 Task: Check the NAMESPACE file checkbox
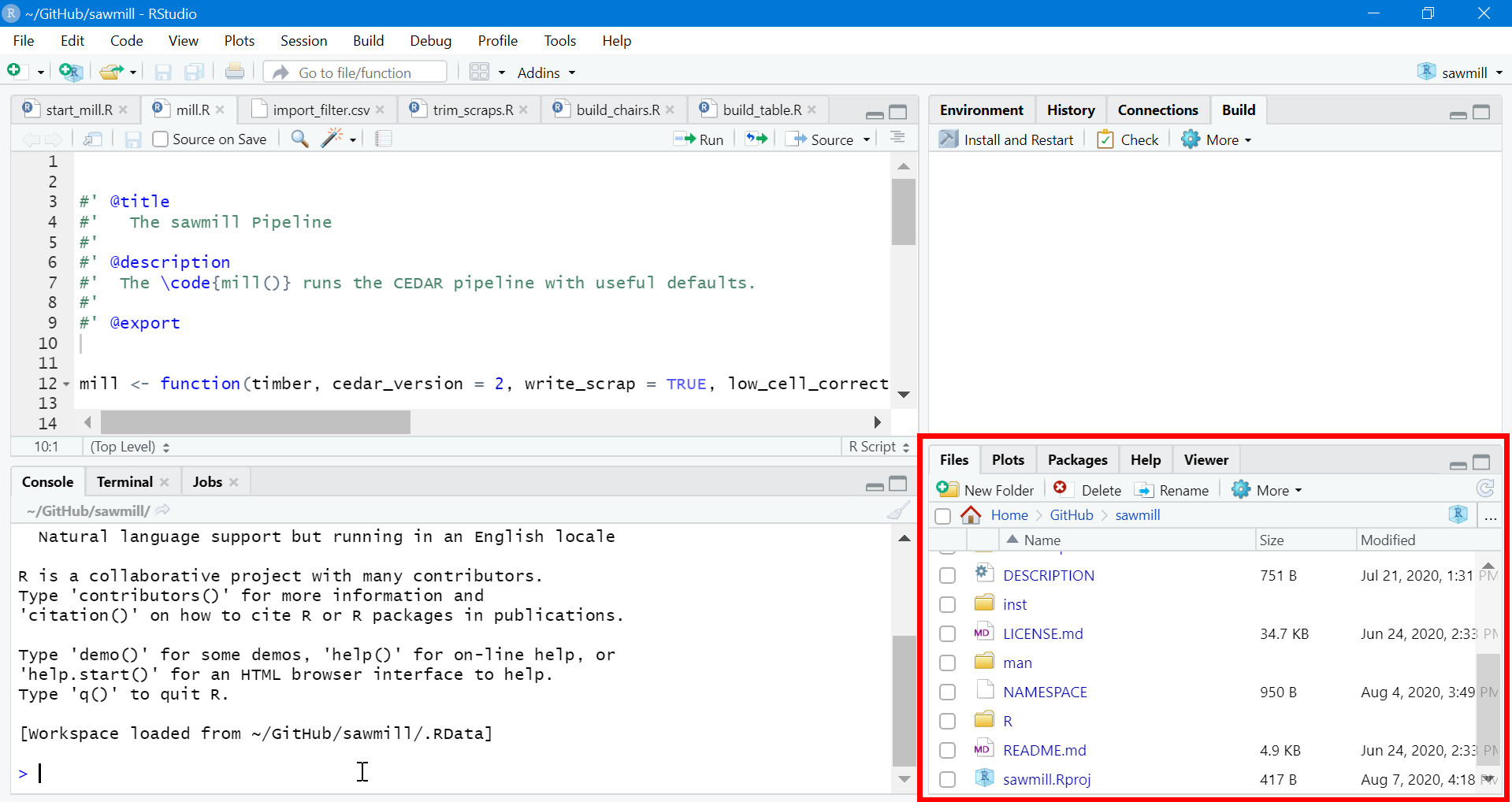pyautogui.click(x=947, y=692)
